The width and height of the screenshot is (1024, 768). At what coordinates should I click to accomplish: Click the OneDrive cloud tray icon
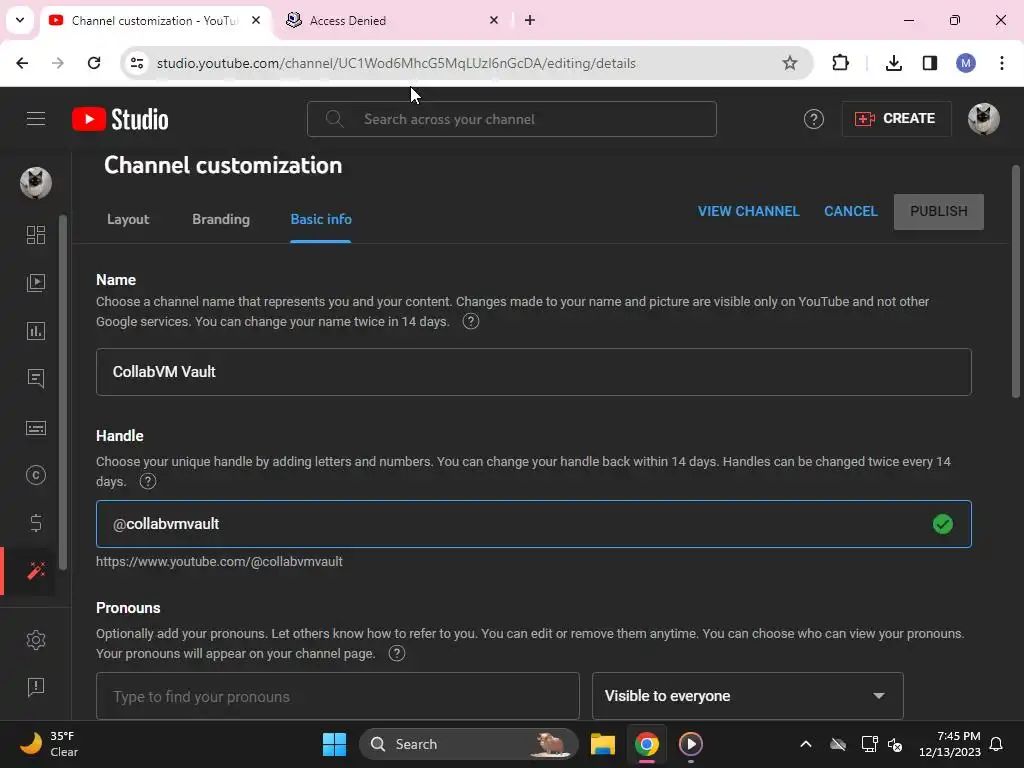(838, 744)
